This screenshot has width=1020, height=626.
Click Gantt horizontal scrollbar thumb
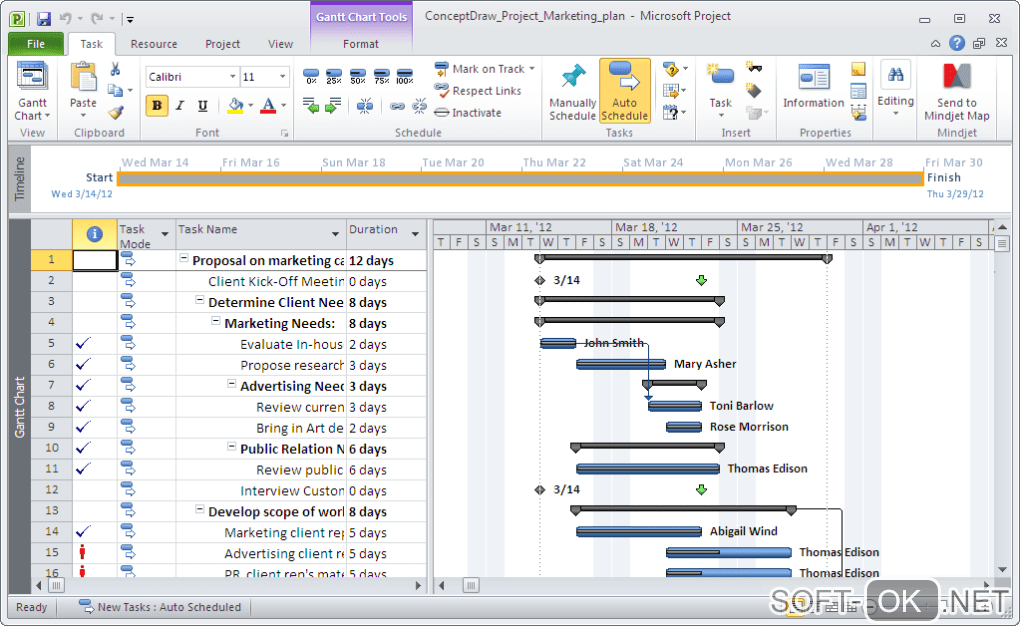471,586
